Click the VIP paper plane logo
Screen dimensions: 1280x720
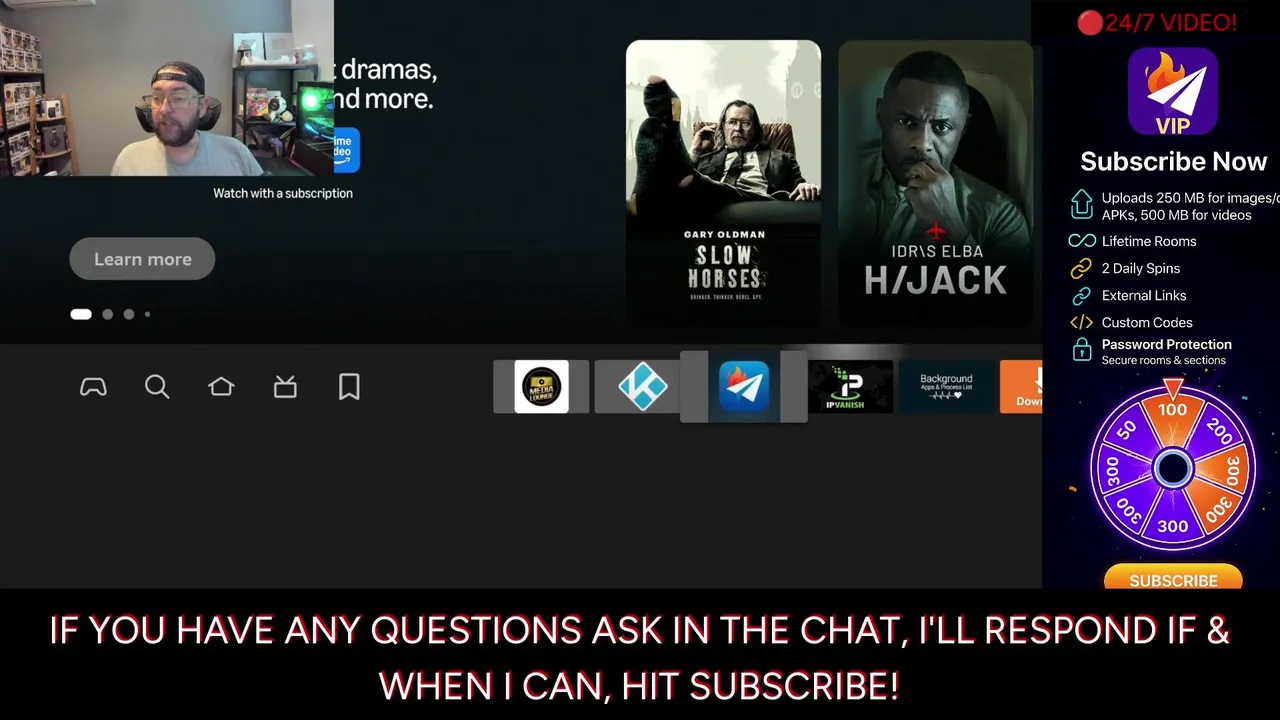1173,91
